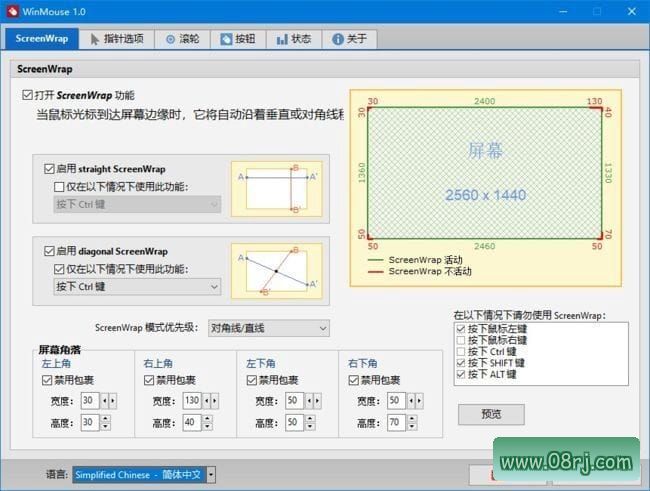
Task: Click the 右上角 高度 field showing 40
Action: pos(192,423)
